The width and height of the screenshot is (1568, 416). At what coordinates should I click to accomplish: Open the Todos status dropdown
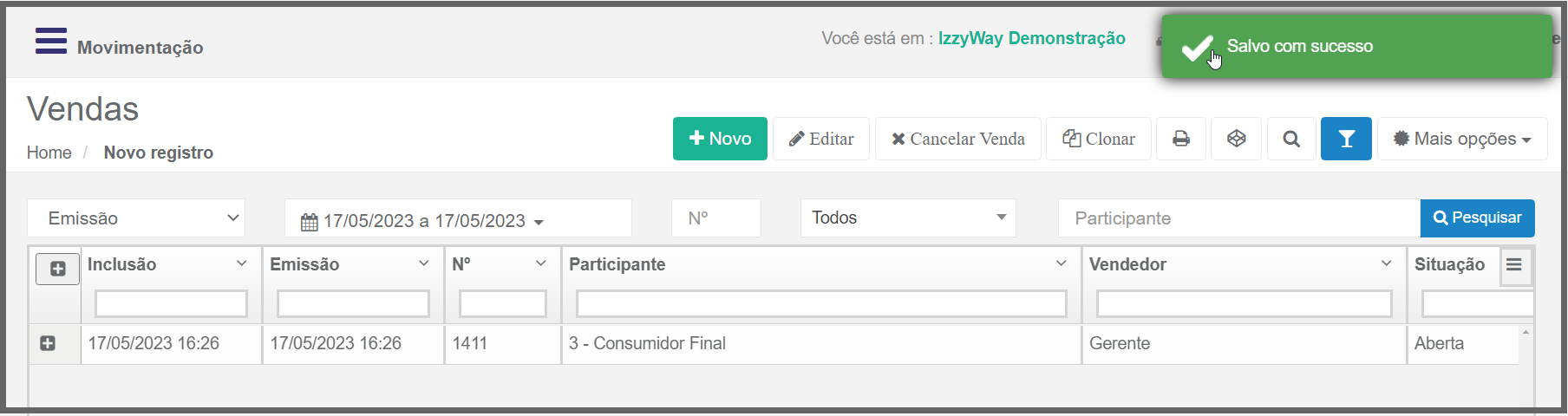pyautogui.click(x=908, y=218)
